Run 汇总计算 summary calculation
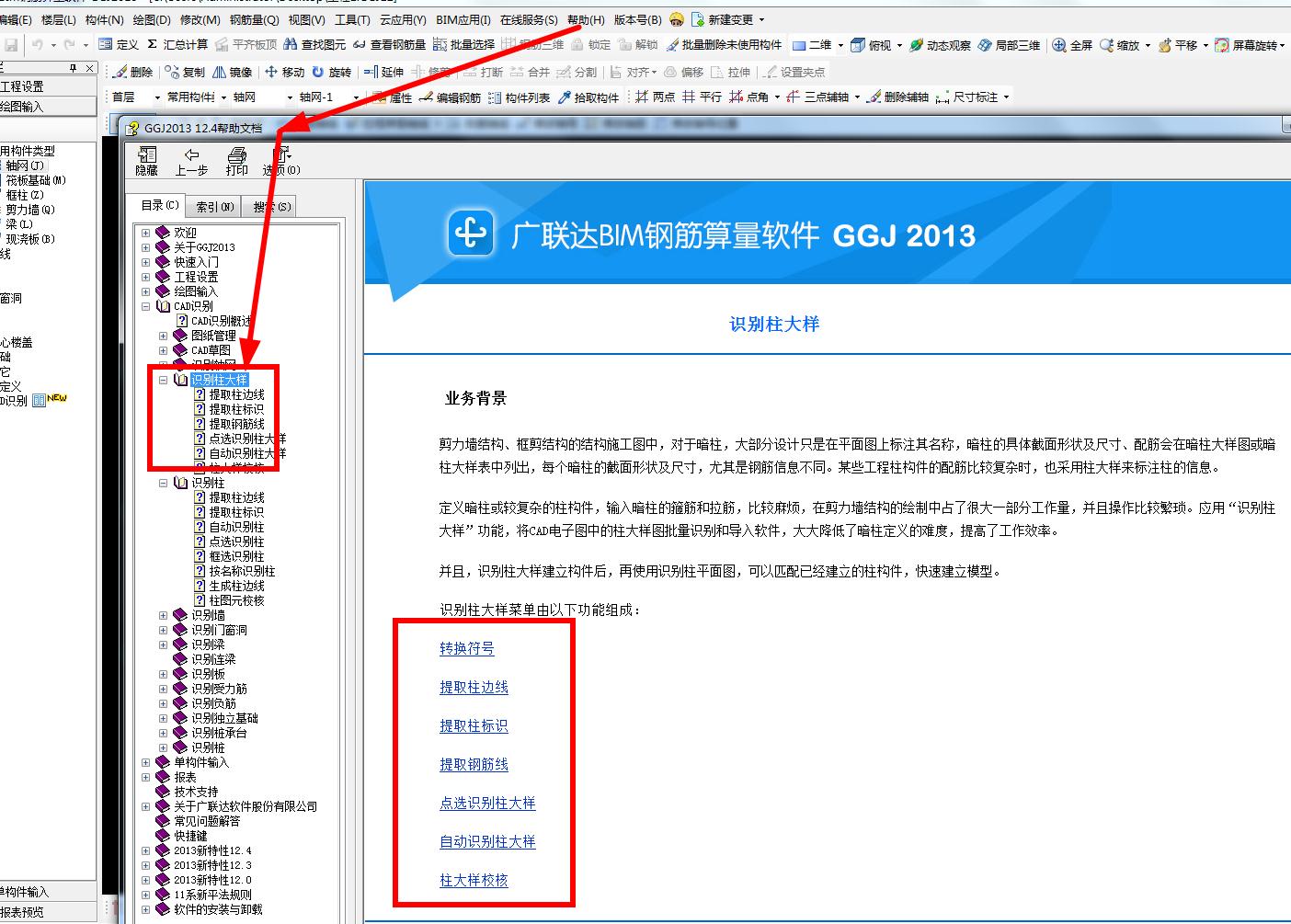Image resolution: width=1291 pixels, height=924 pixels. tap(177, 44)
